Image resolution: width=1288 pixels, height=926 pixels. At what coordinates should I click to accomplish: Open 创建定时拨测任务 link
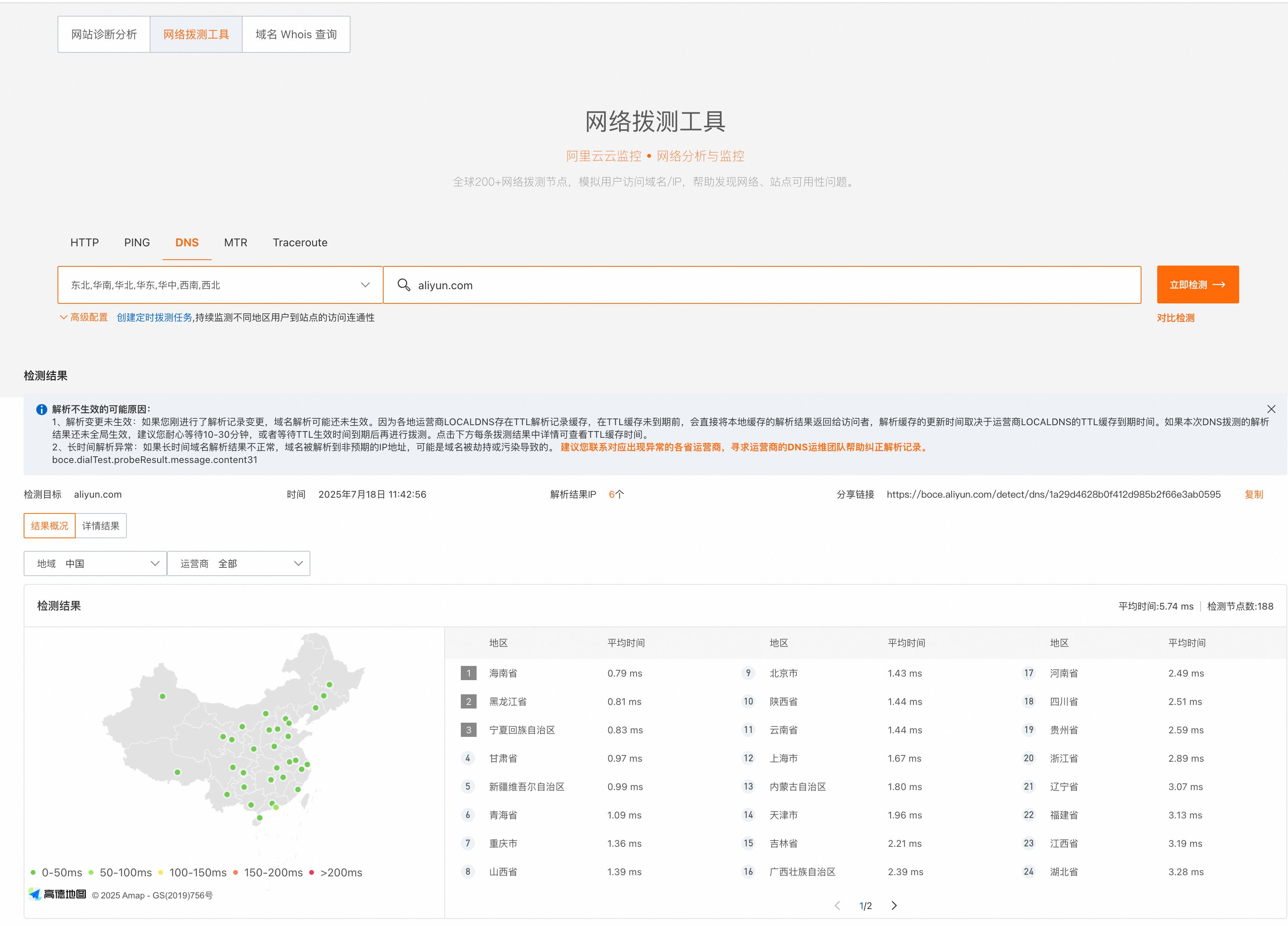tap(154, 317)
